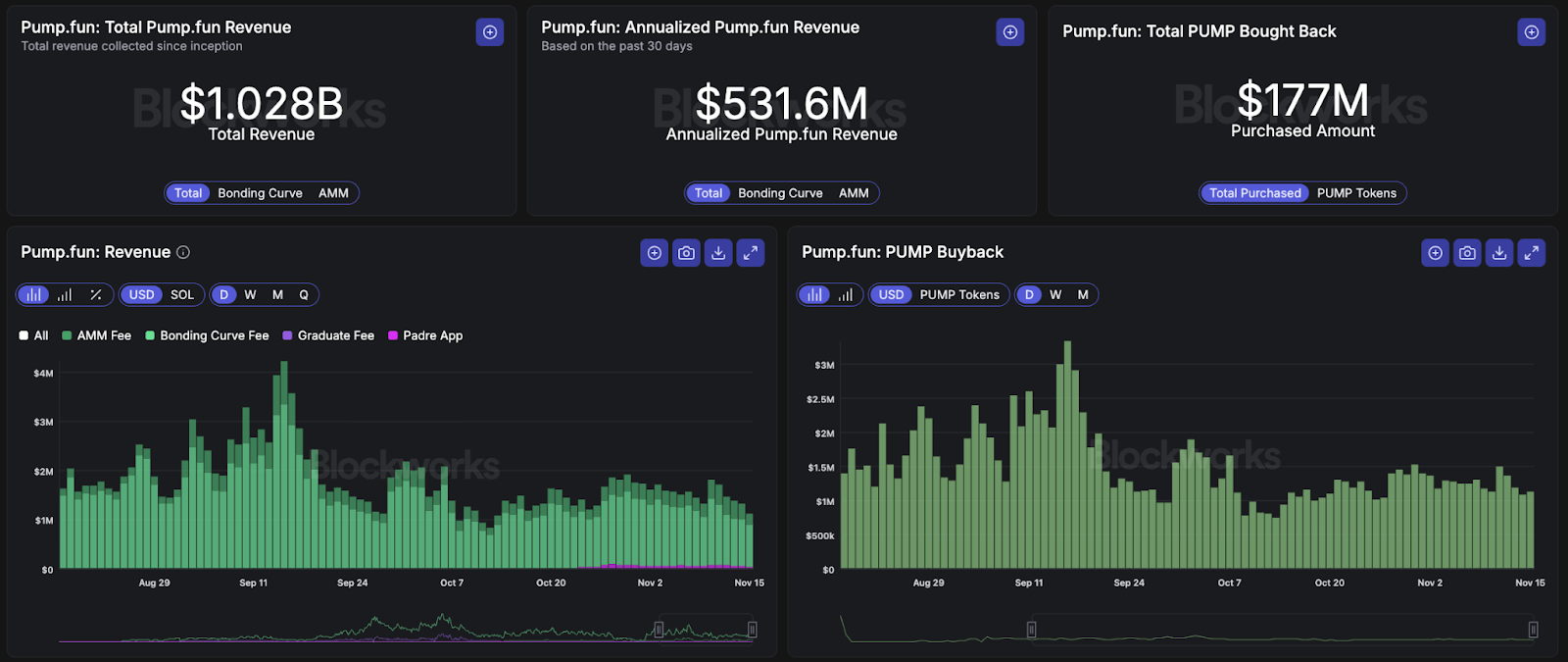The image size is (1568, 662).
Task: Expand the Revenue chart to fullscreen
Action: 751,253
